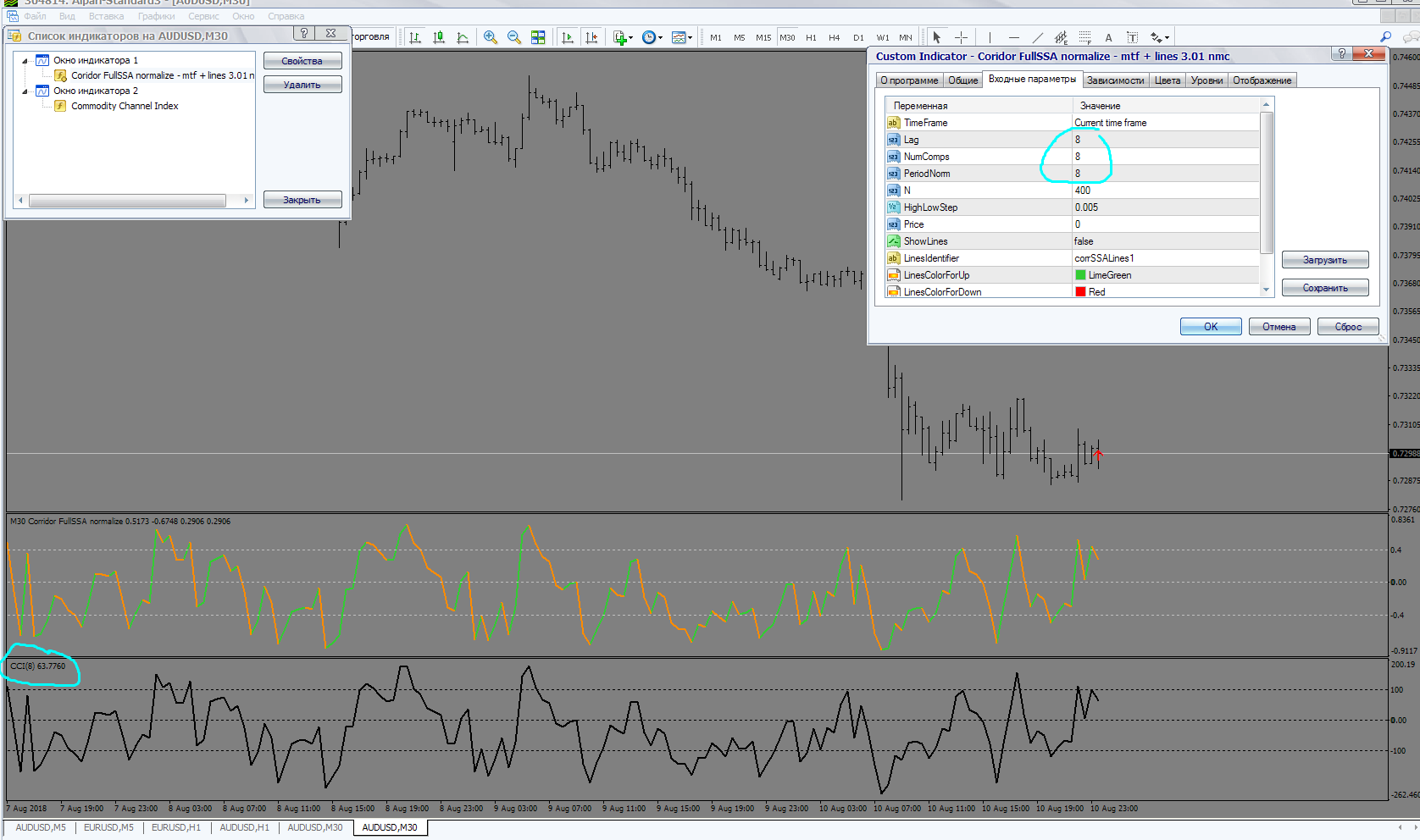Zoom in on the chart
This screenshot has width=1420, height=840.
(x=491, y=37)
